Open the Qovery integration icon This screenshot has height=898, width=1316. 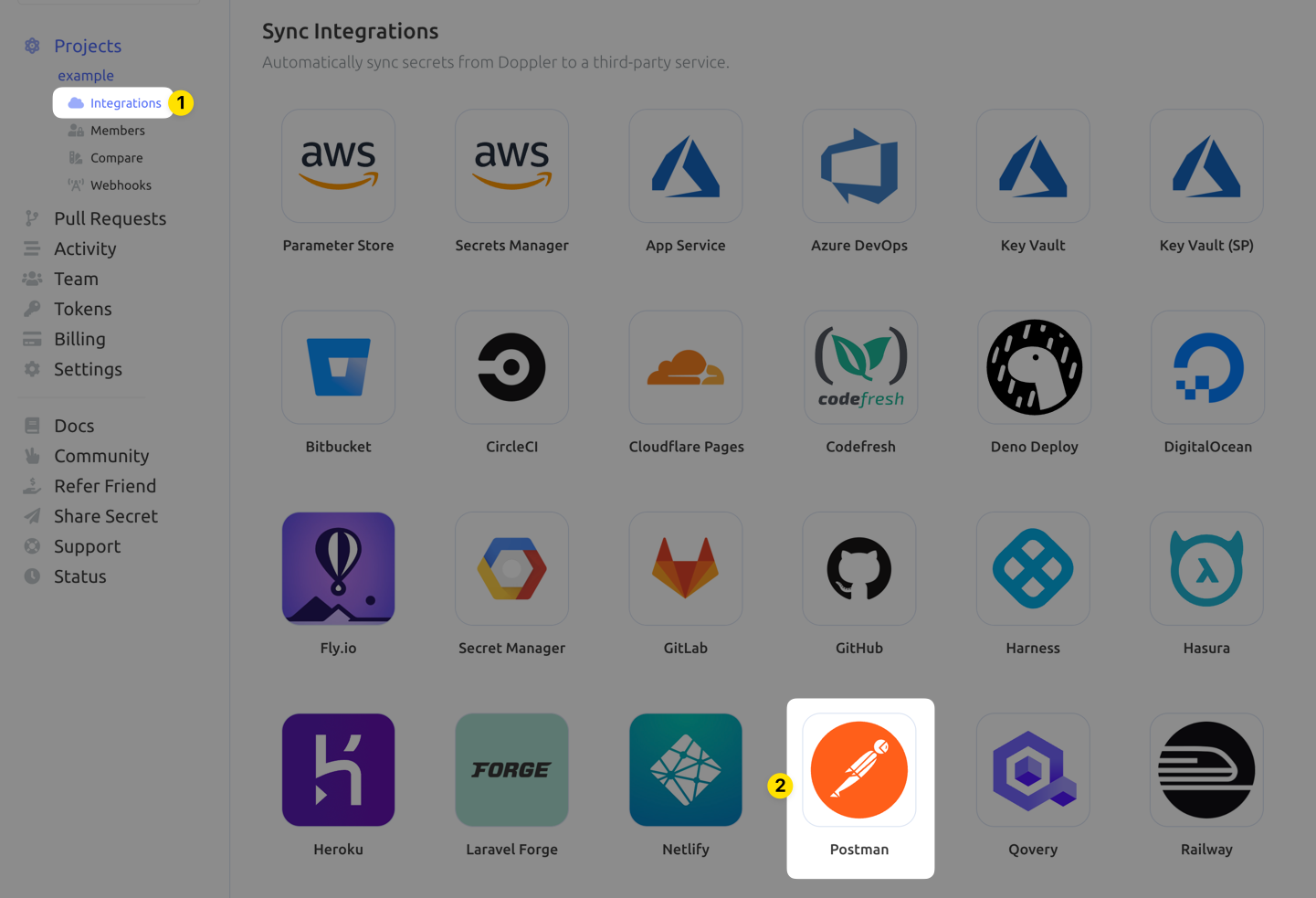(1033, 770)
